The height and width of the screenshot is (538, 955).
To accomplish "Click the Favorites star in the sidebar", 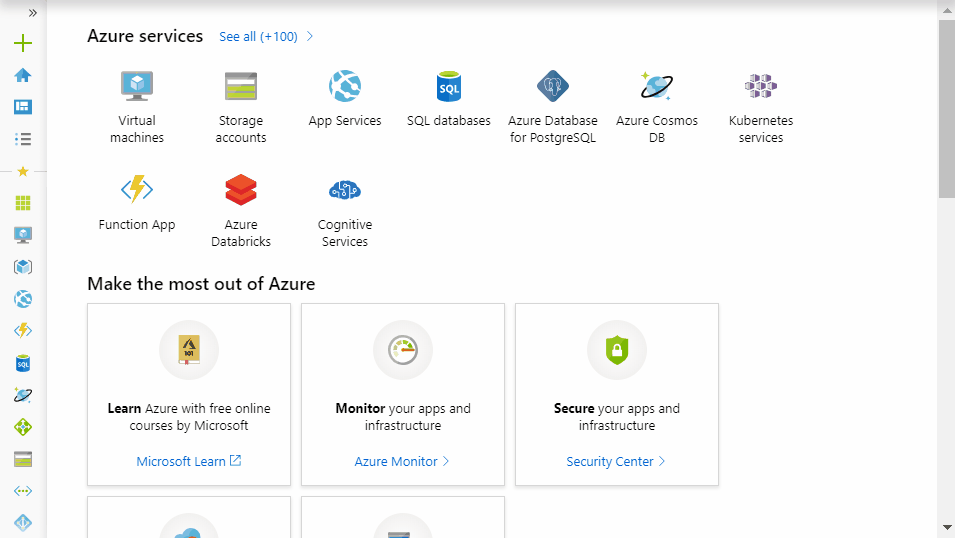I will [23, 171].
